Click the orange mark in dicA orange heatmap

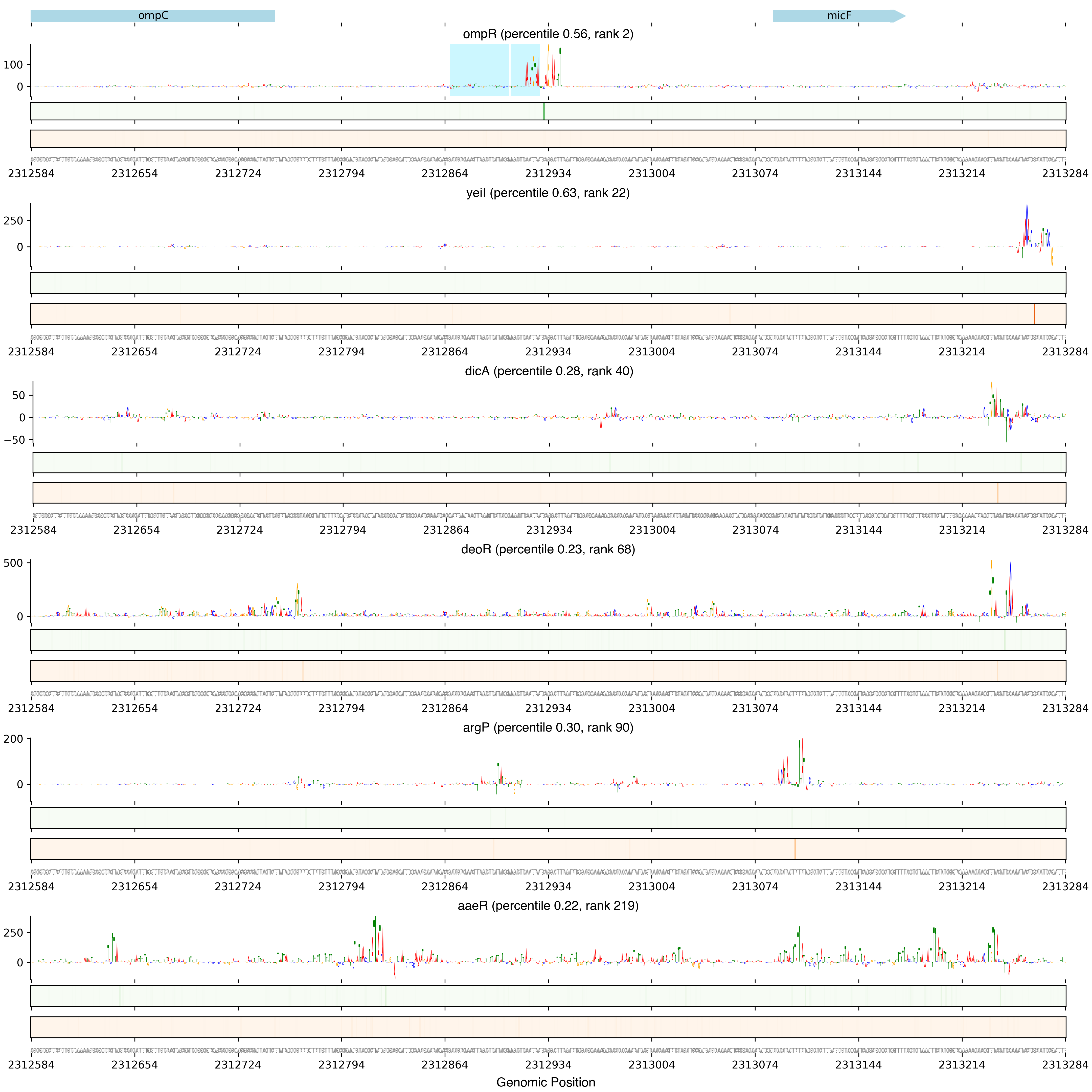click(998, 492)
